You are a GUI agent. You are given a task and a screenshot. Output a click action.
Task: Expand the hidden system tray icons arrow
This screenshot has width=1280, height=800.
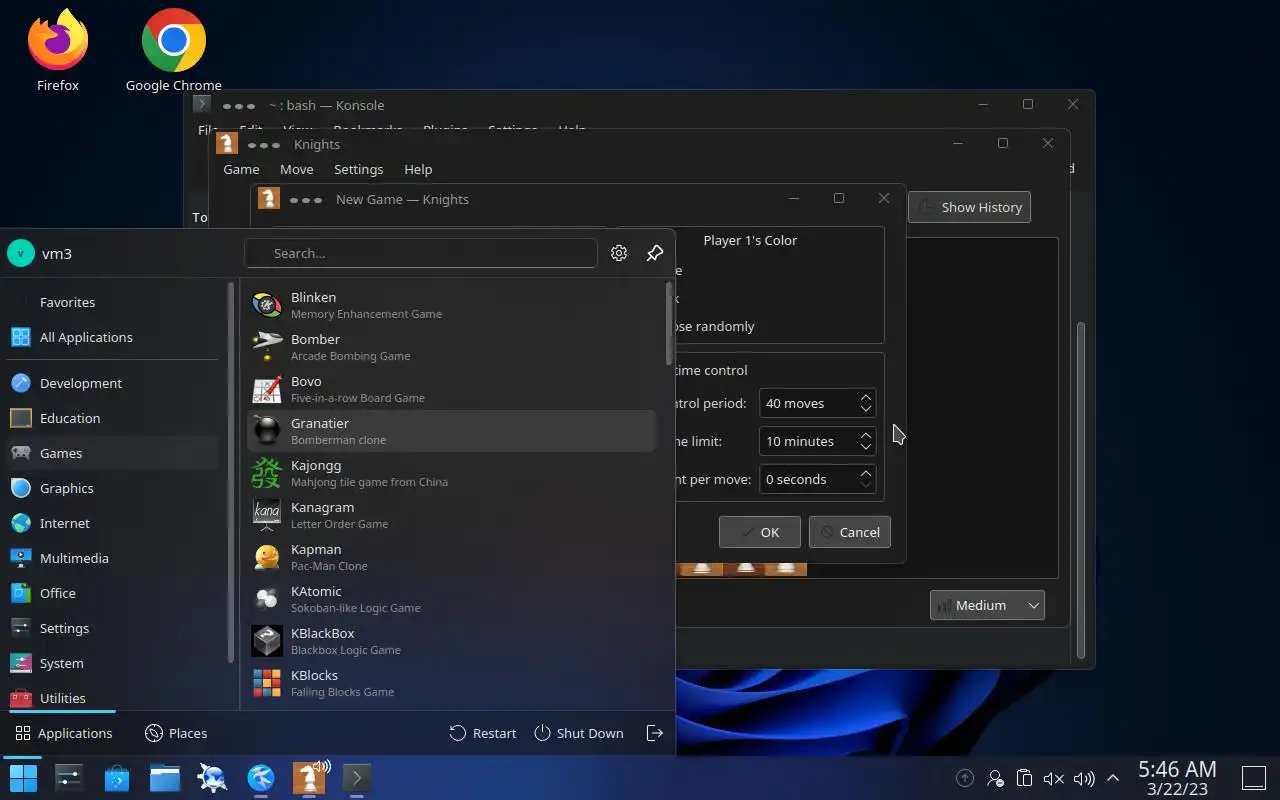pyautogui.click(x=1112, y=778)
